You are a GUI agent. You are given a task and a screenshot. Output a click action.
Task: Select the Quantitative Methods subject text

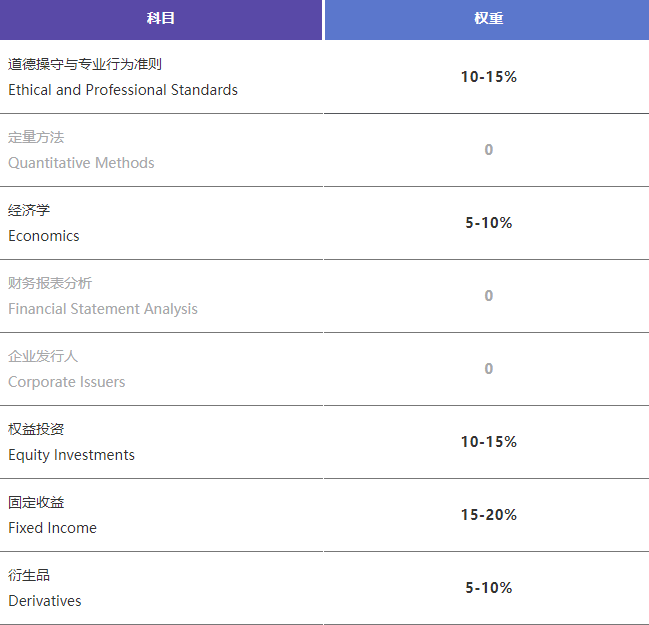(x=81, y=163)
